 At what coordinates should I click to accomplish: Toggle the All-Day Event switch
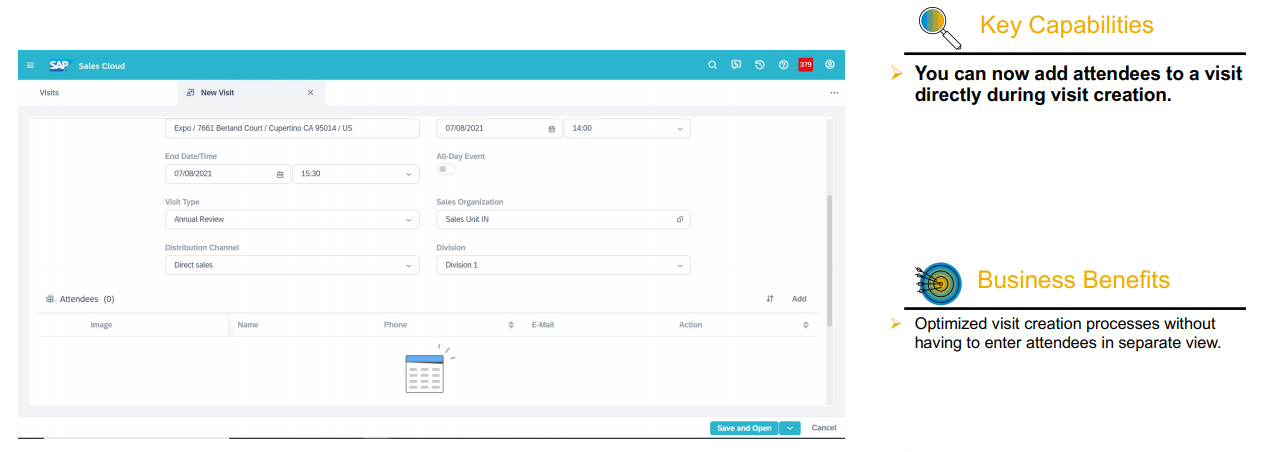(445, 170)
